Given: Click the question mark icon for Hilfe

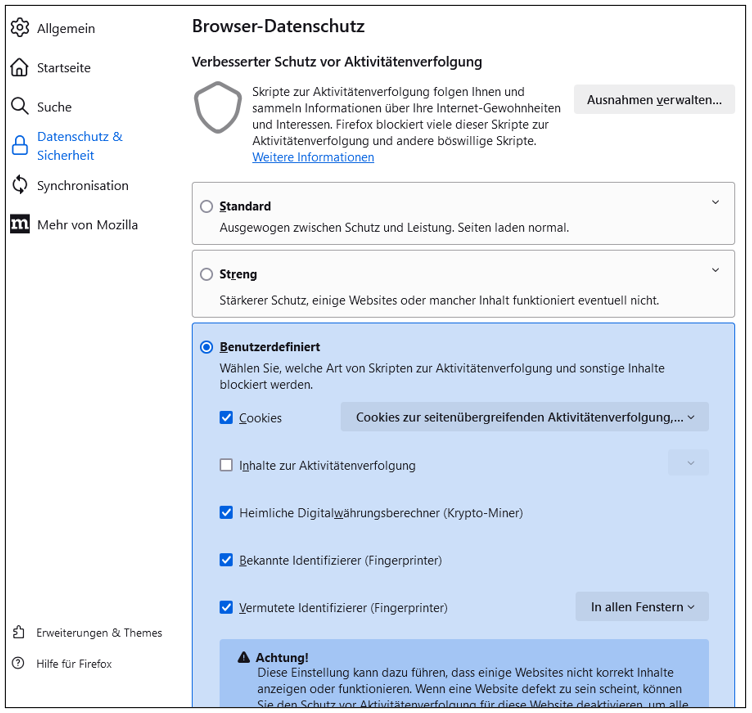Looking at the screenshot, I should 19,663.
